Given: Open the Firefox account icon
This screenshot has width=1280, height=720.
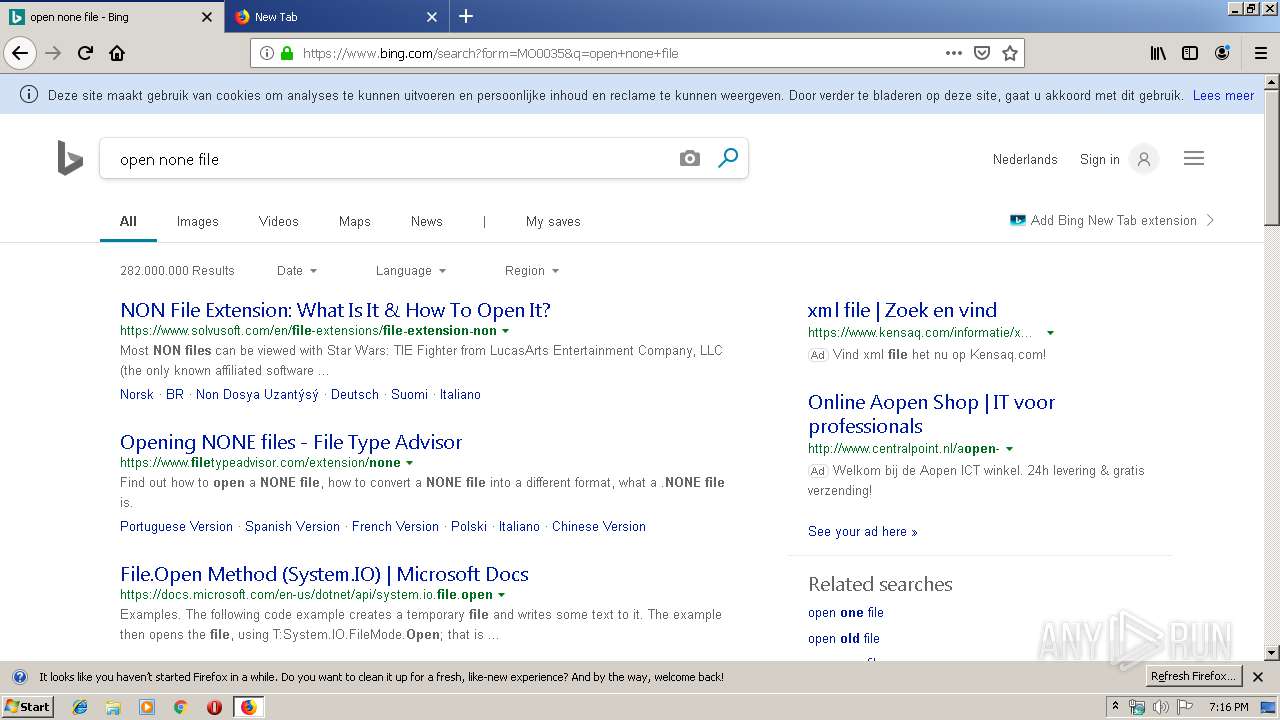Looking at the screenshot, I should tap(1222, 53).
